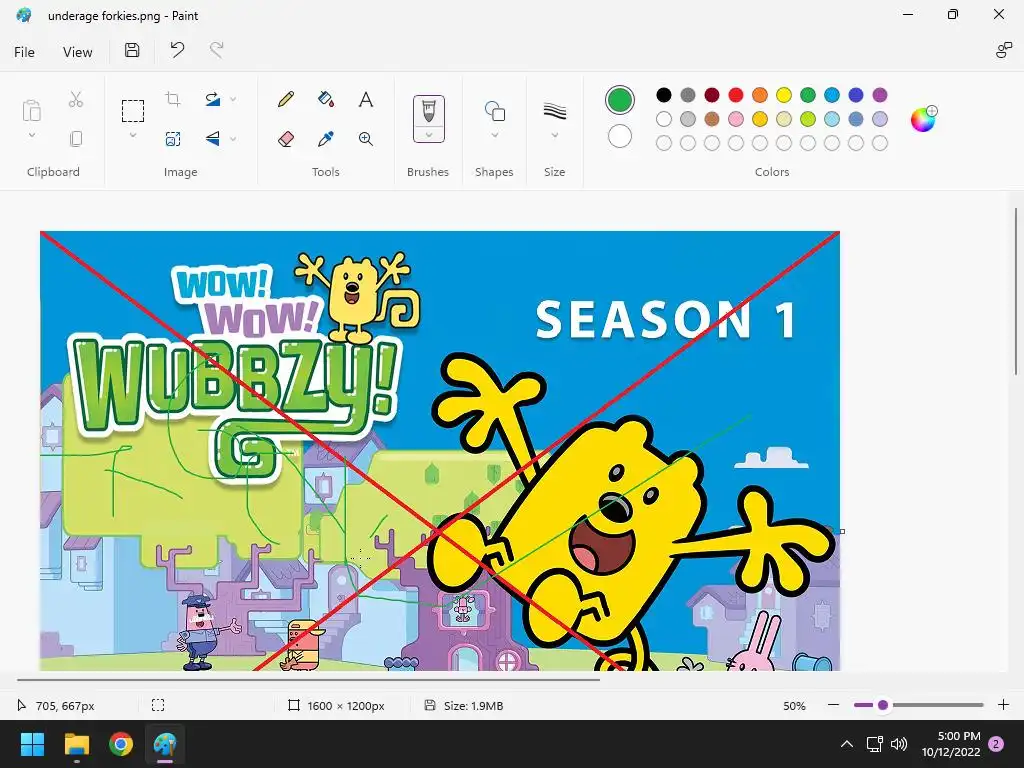Select the Fill bucket tool
The width and height of the screenshot is (1024, 768).
point(326,99)
